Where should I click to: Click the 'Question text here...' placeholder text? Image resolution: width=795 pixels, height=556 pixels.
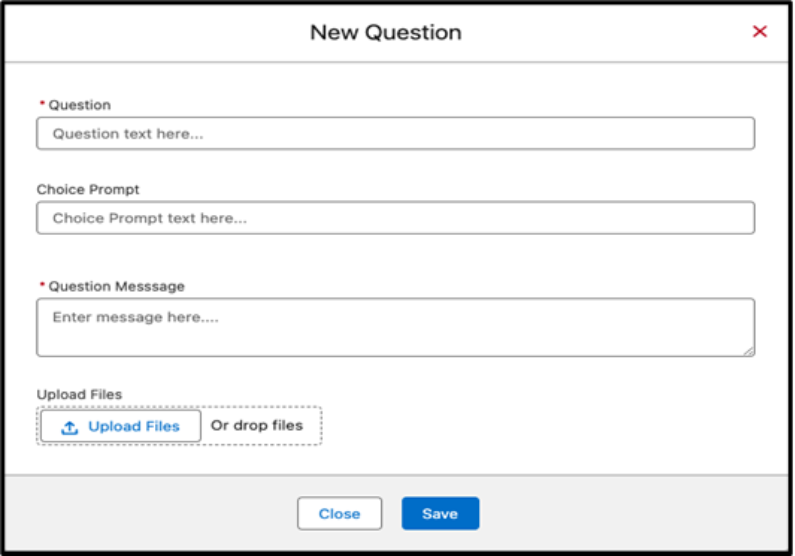point(128,134)
